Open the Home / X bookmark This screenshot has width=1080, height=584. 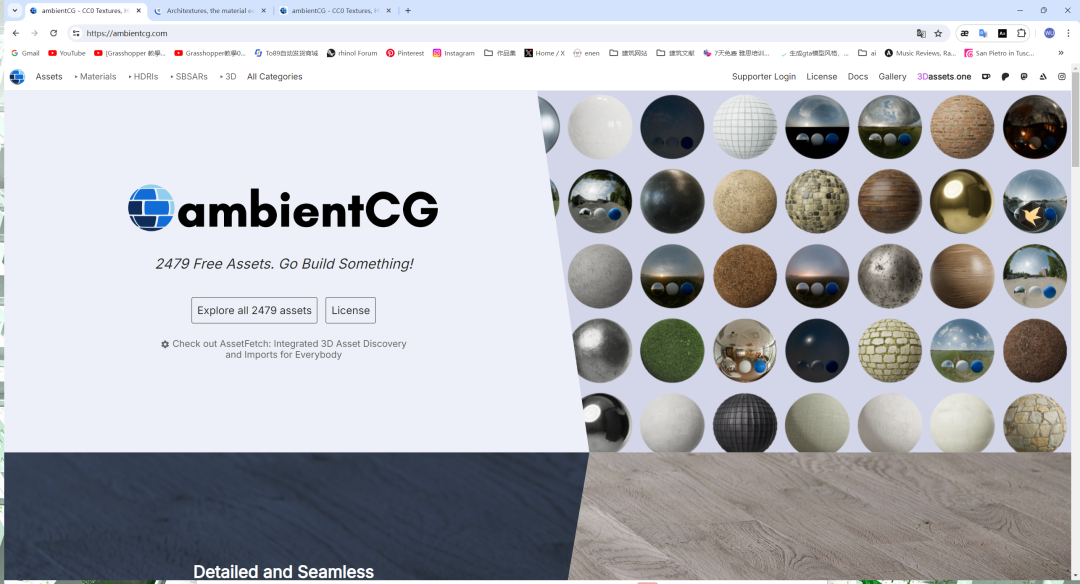click(544, 53)
